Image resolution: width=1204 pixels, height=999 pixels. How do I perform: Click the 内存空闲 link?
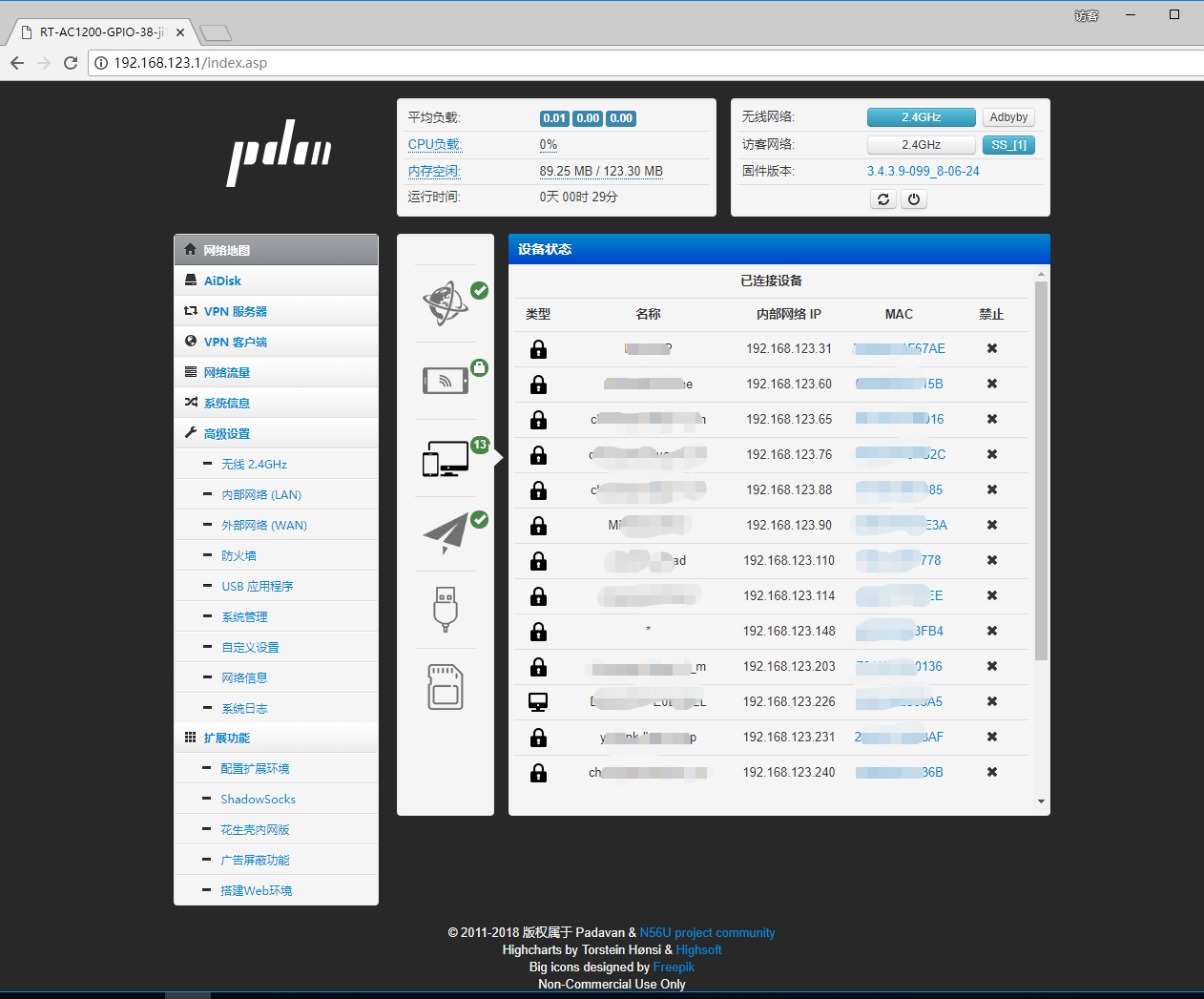click(x=434, y=172)
